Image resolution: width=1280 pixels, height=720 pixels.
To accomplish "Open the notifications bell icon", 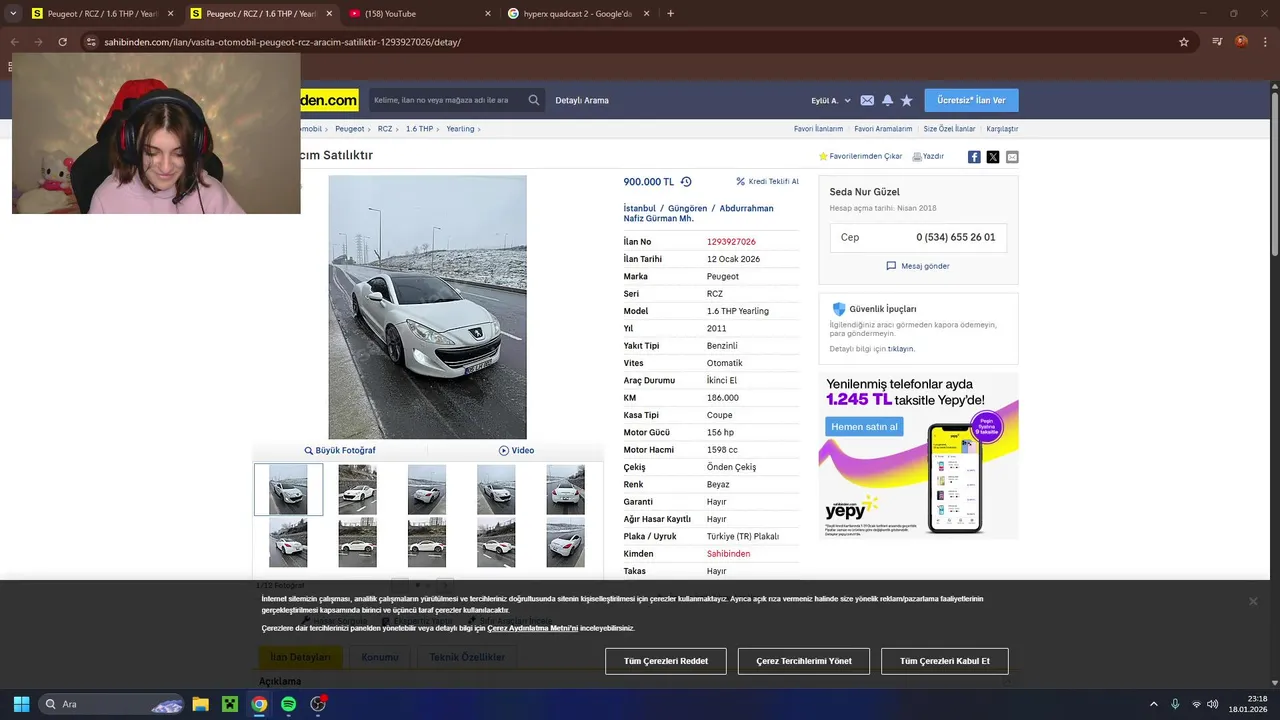I will point(887,100).
